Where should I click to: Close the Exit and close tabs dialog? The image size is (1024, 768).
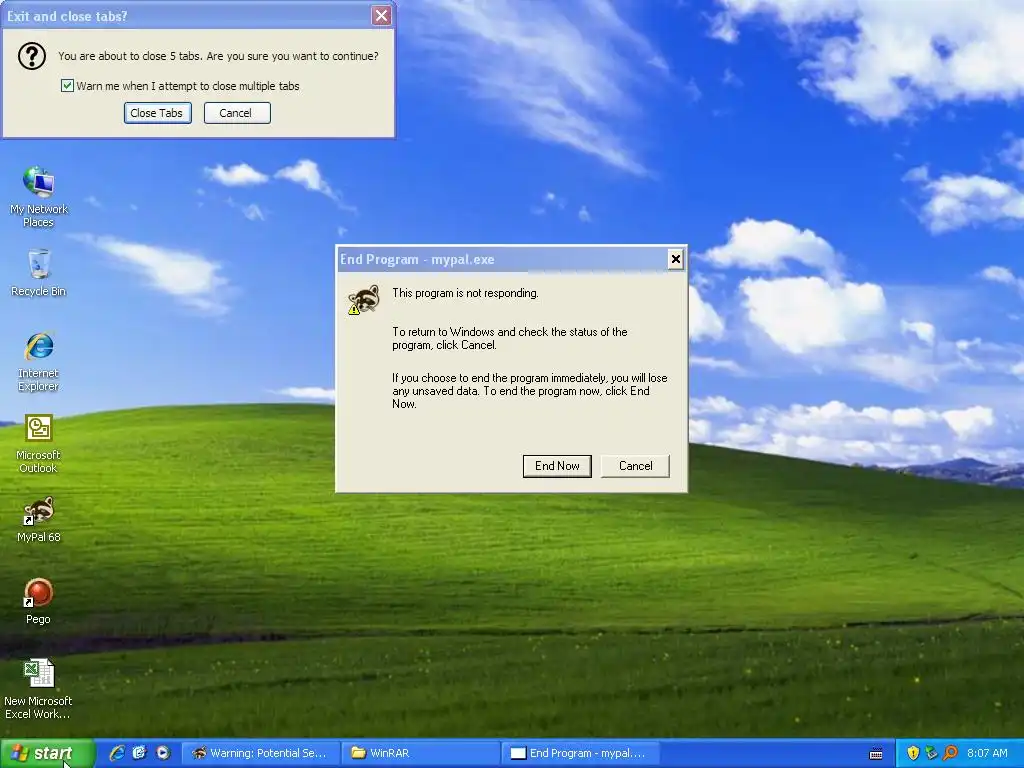(x=381, y=16)
